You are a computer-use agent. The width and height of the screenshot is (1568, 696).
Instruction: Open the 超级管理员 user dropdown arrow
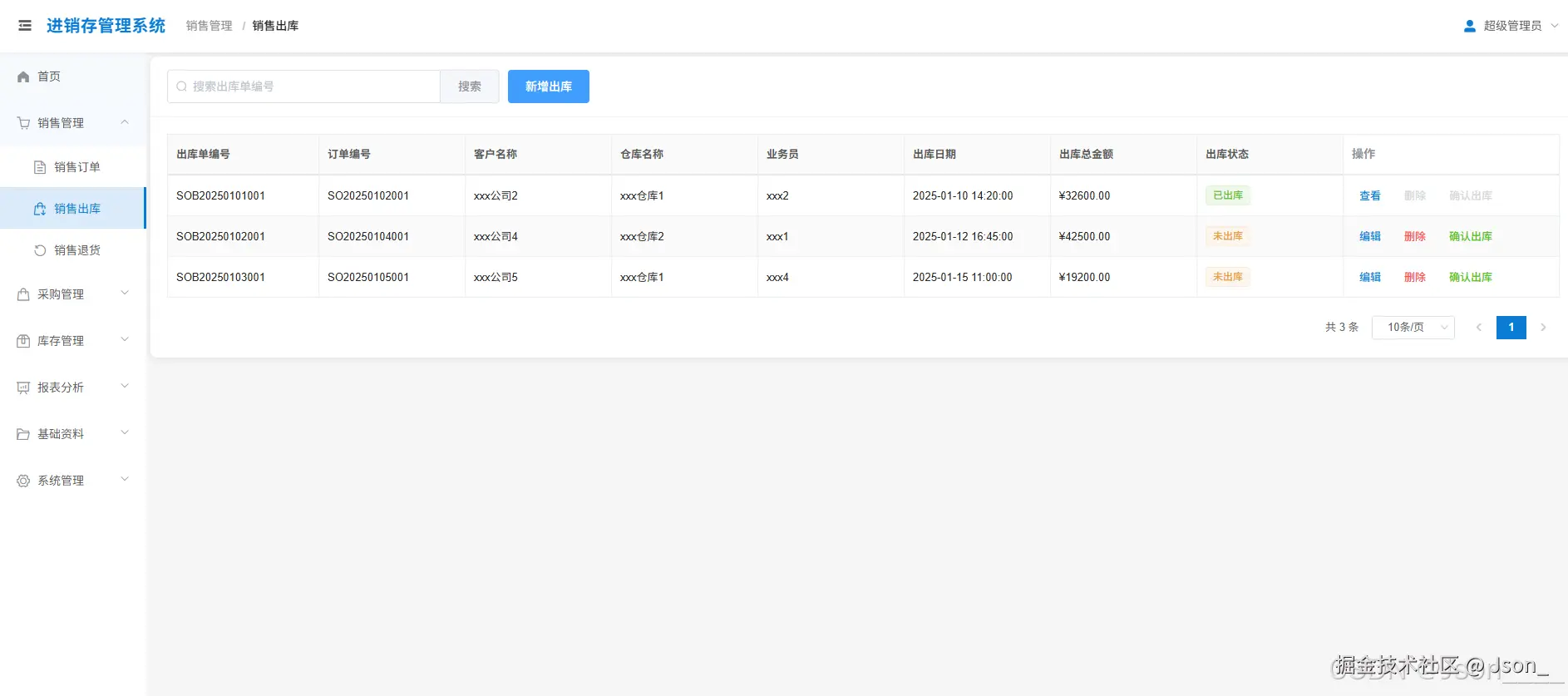coord(1555,26)
